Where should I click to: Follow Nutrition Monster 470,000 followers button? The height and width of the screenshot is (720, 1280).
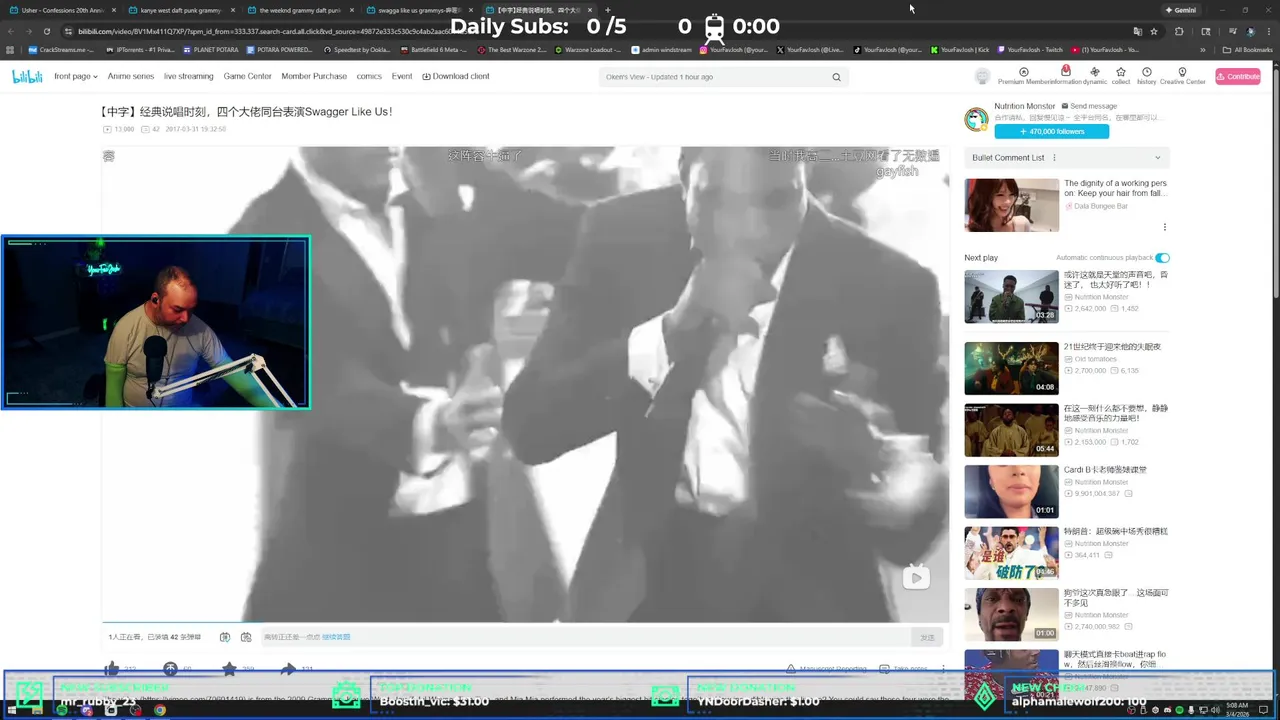[1051, 131]
